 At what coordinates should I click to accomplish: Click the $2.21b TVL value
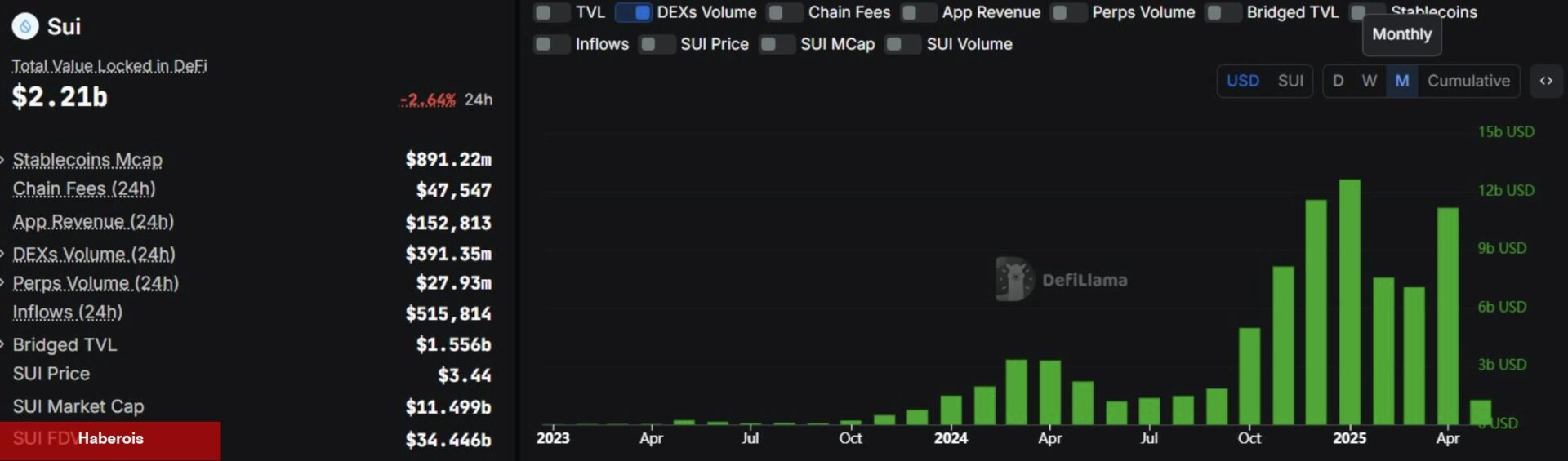60,97
